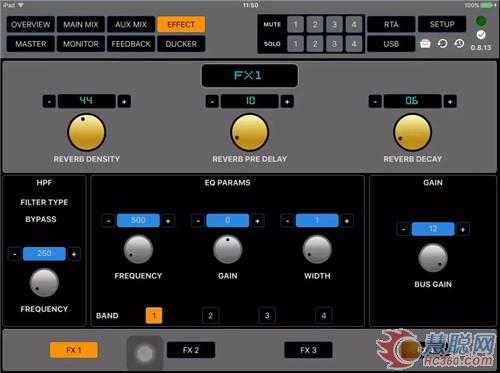Toggle Mute for channel 4
Viewport: 500px width, 373px height.
[x=354, y=24]
